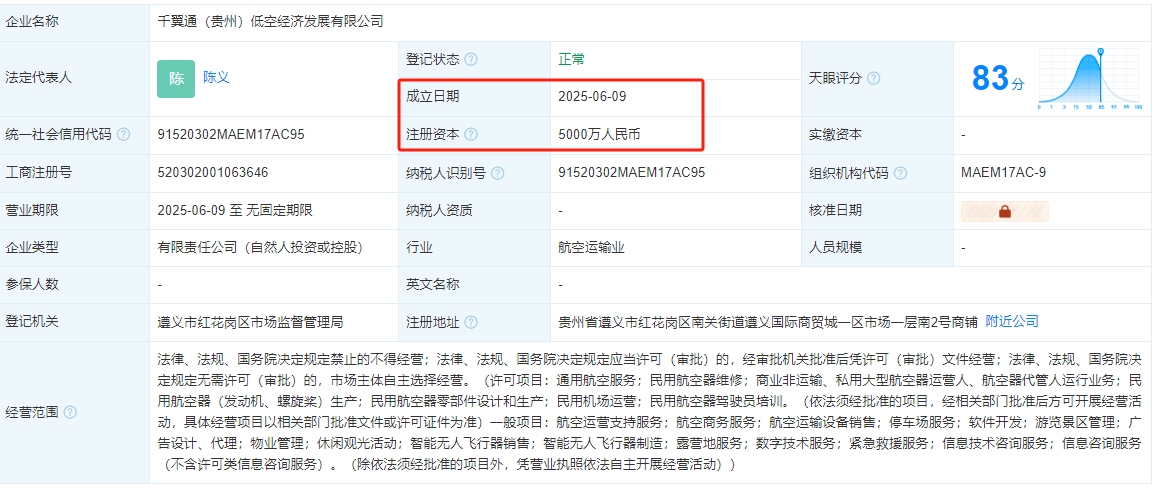Click taxpayer ID value beside 纳税人识别号
1157x490 pixels.
click(x=632, y=173)
